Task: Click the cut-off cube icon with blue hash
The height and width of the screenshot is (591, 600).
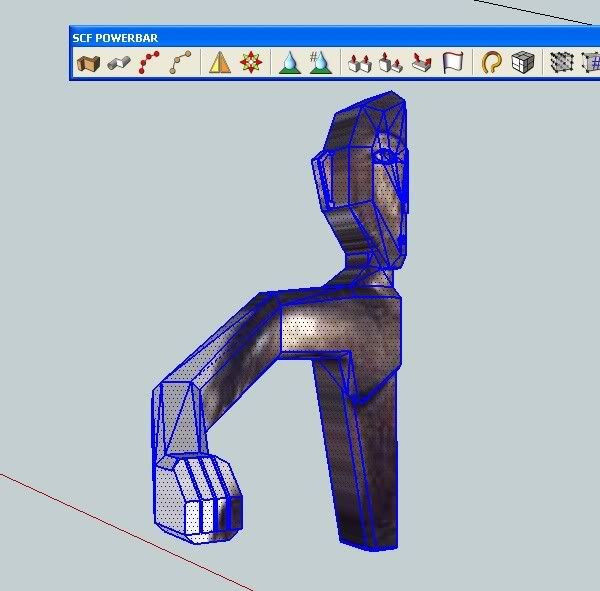Action: click(x=591, y=62)
